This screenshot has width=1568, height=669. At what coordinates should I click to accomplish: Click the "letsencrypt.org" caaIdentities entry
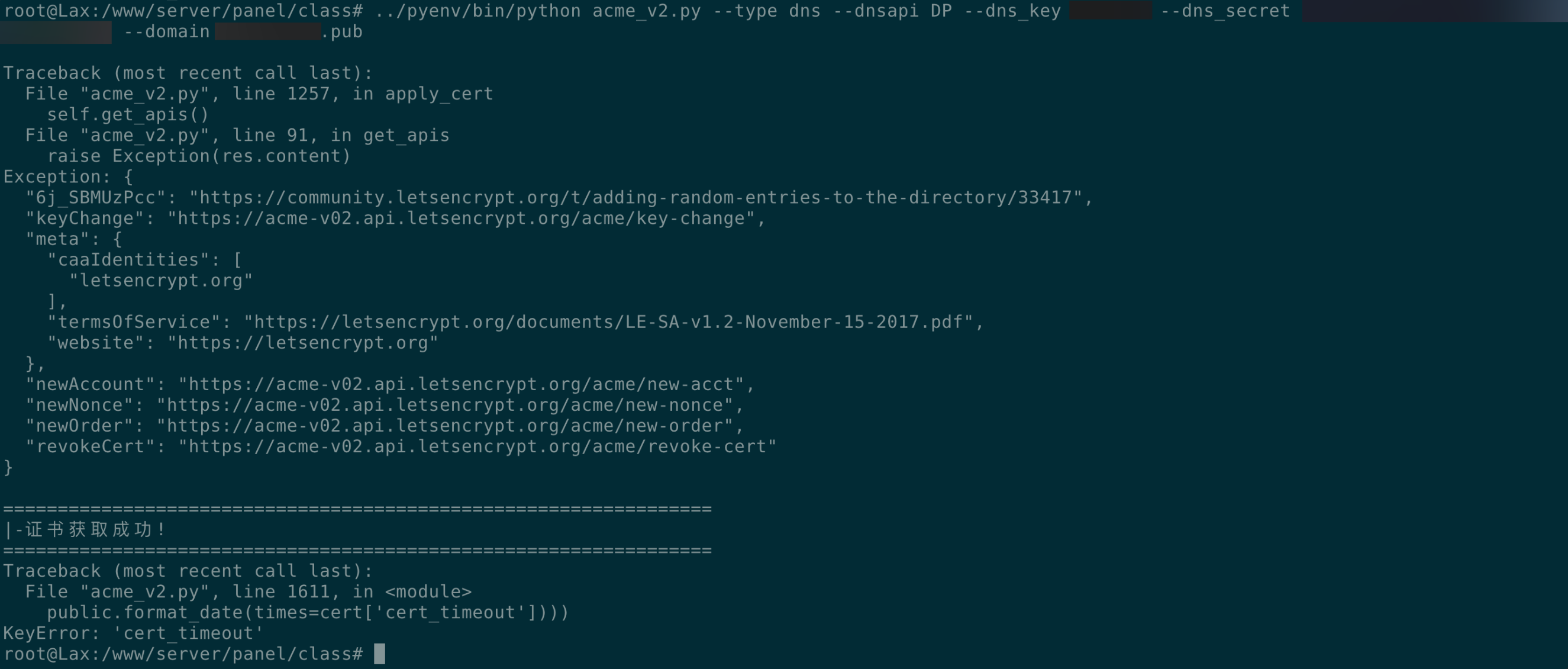[161, 281]
